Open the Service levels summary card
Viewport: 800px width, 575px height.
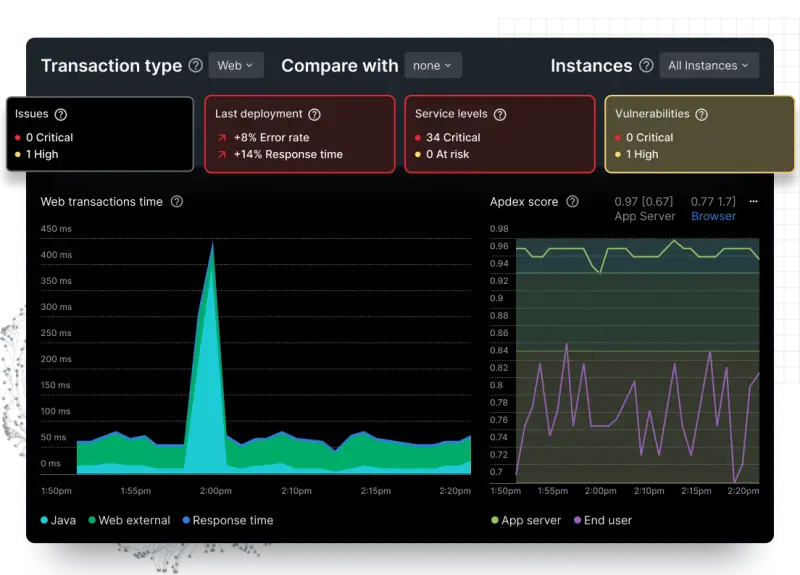pos(500,134)
